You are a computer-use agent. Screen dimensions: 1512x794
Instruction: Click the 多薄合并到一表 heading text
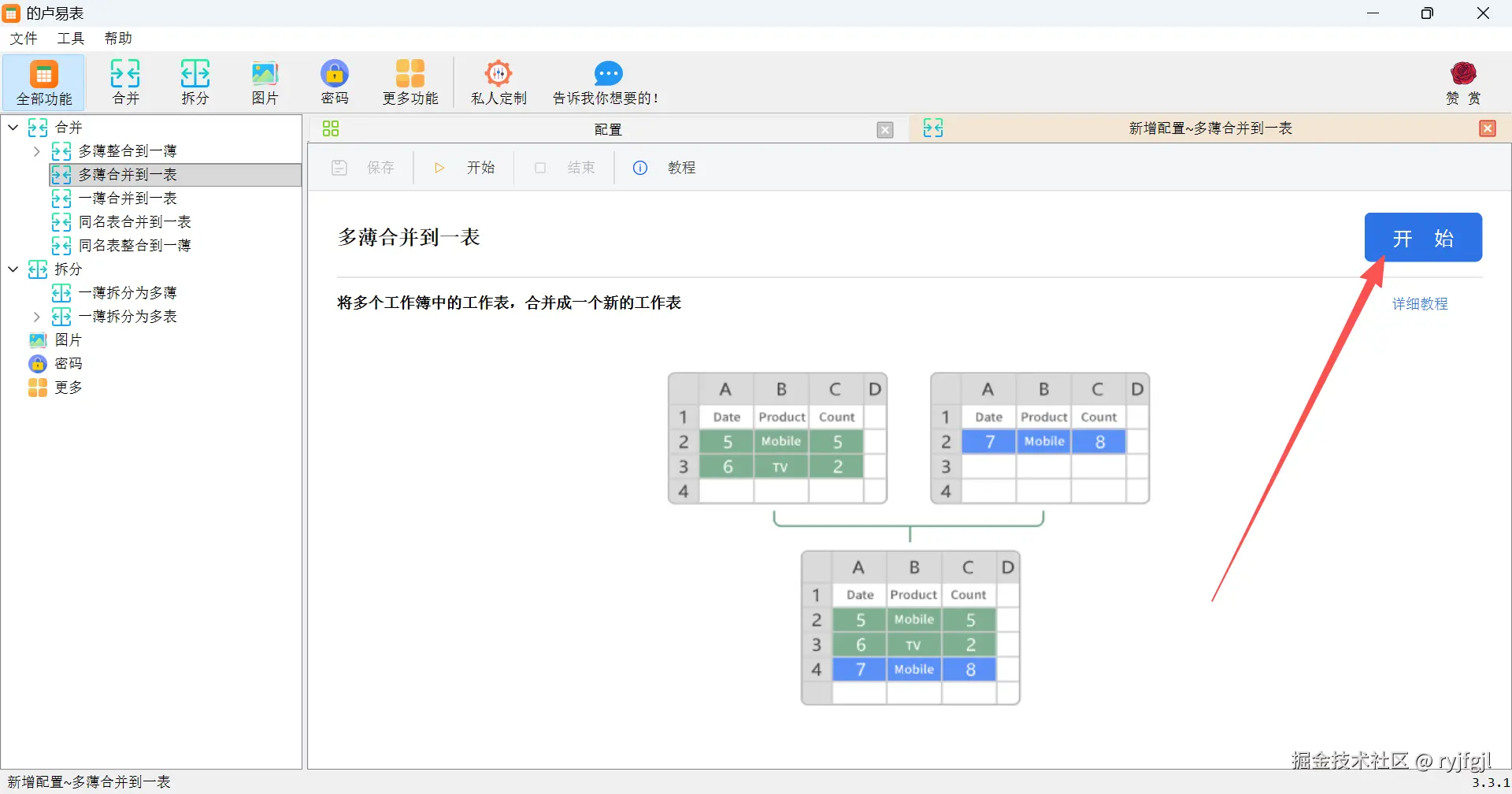coord(409,237)
